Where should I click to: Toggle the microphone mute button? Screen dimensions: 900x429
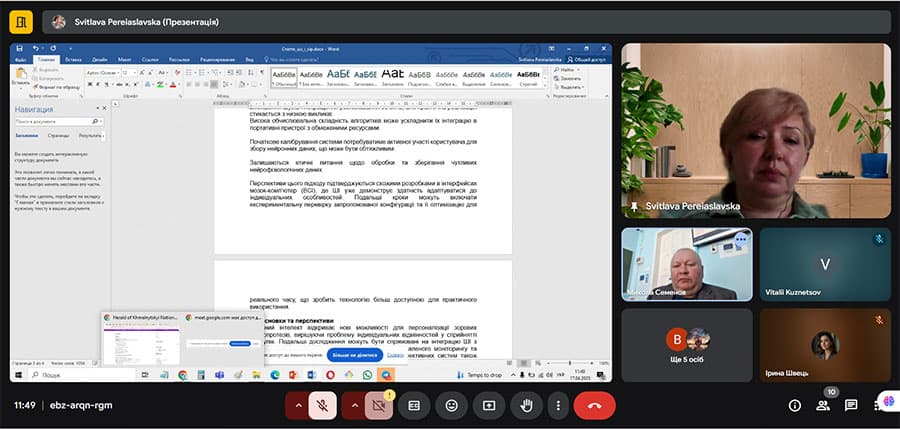pyautogui.click(x=322, y=405)
